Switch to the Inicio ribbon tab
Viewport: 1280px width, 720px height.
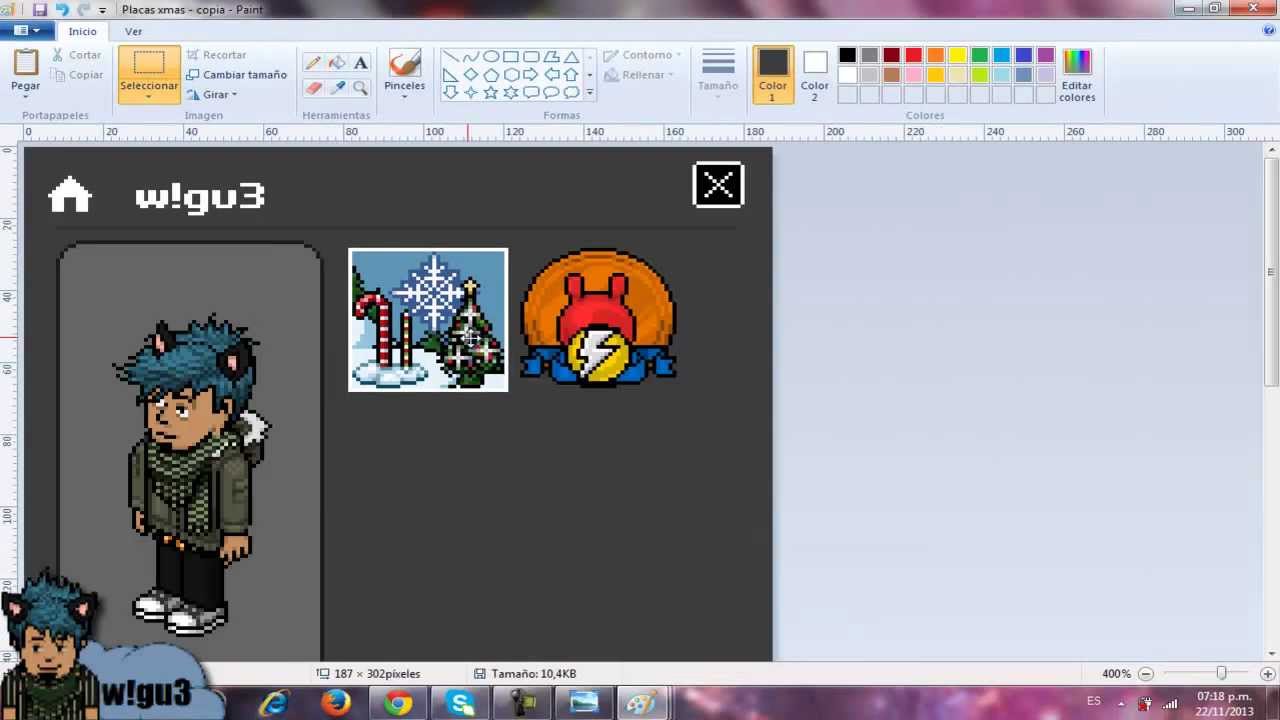click(82, 31)
